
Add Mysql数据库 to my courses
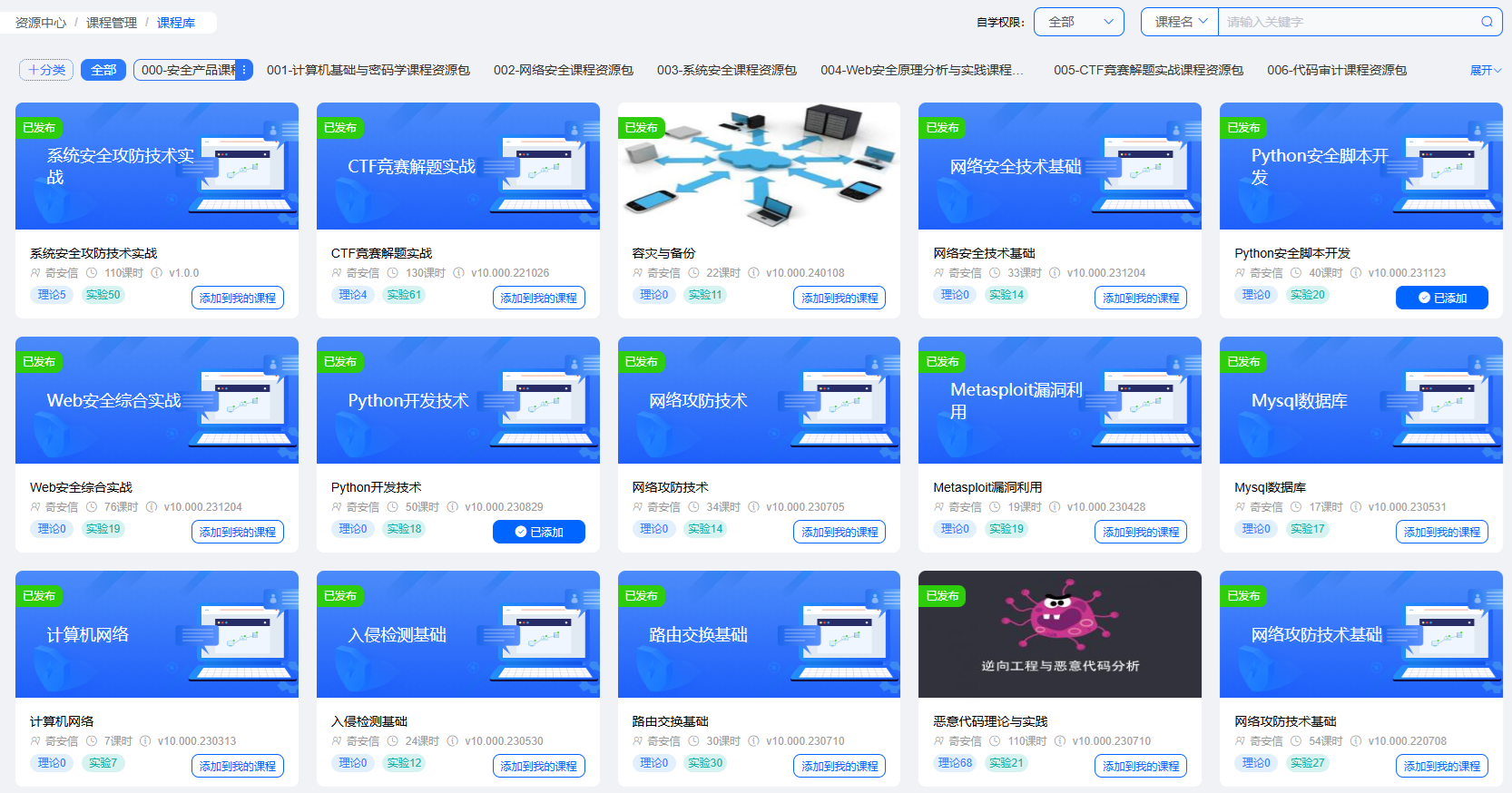[x=1442, y=532]
